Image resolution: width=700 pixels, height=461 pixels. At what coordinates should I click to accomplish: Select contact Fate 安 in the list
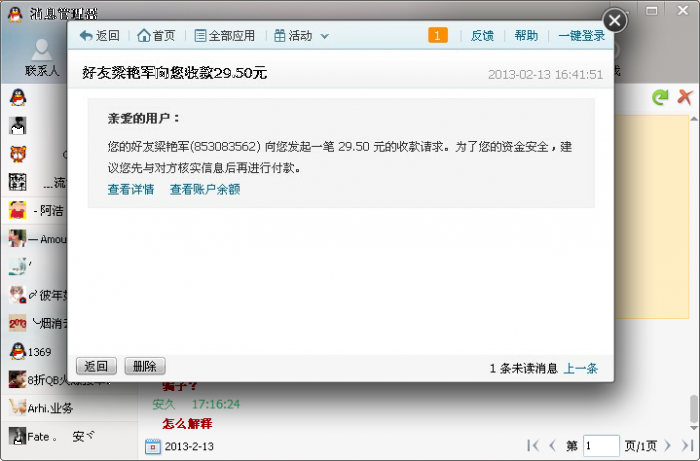coord(69,436)
